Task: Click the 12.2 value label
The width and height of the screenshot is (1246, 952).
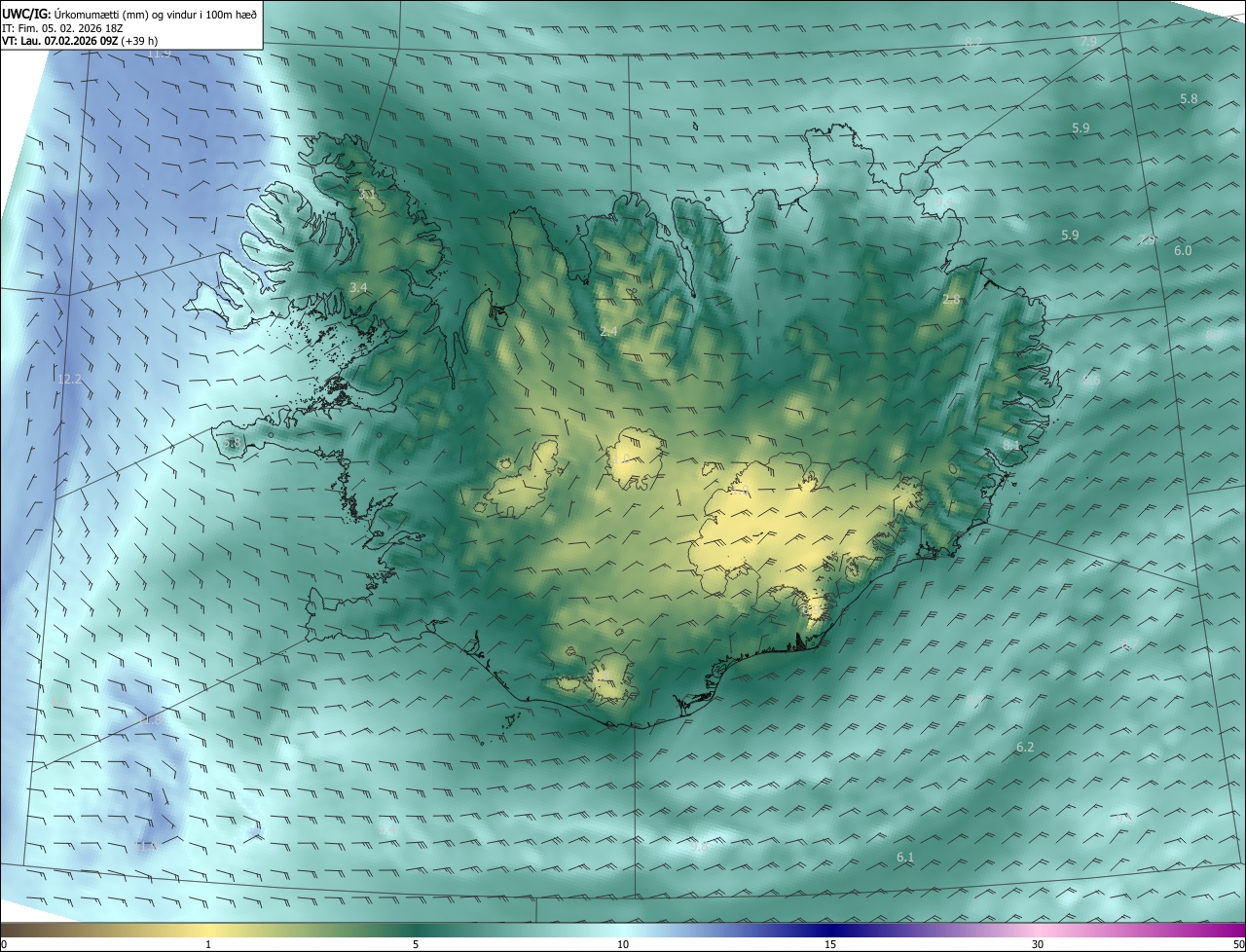Action: pos(69,379)
